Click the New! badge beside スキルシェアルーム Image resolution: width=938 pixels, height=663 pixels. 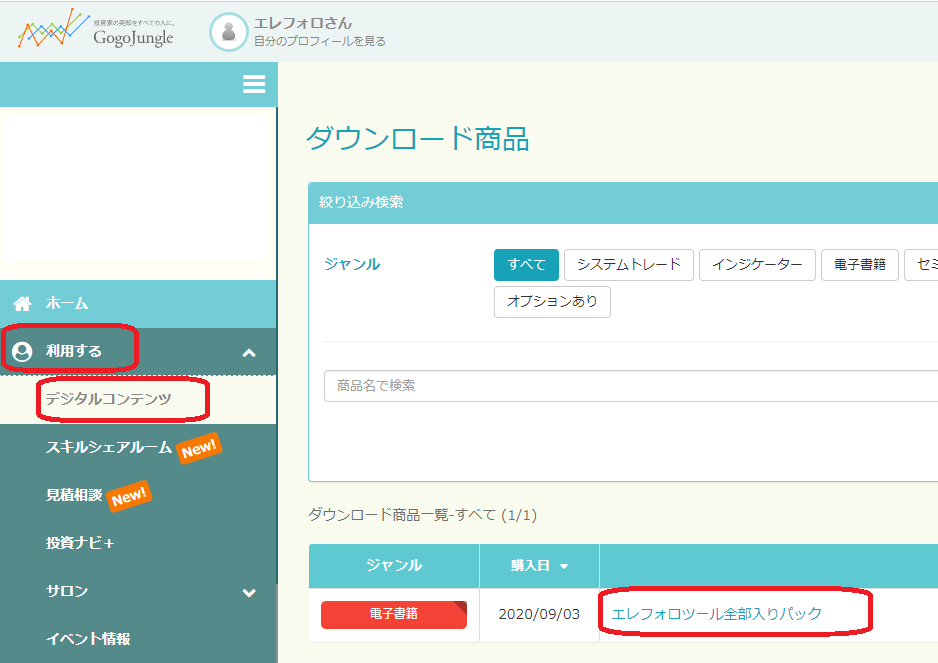pyautogui.click(x=199, y=448)
